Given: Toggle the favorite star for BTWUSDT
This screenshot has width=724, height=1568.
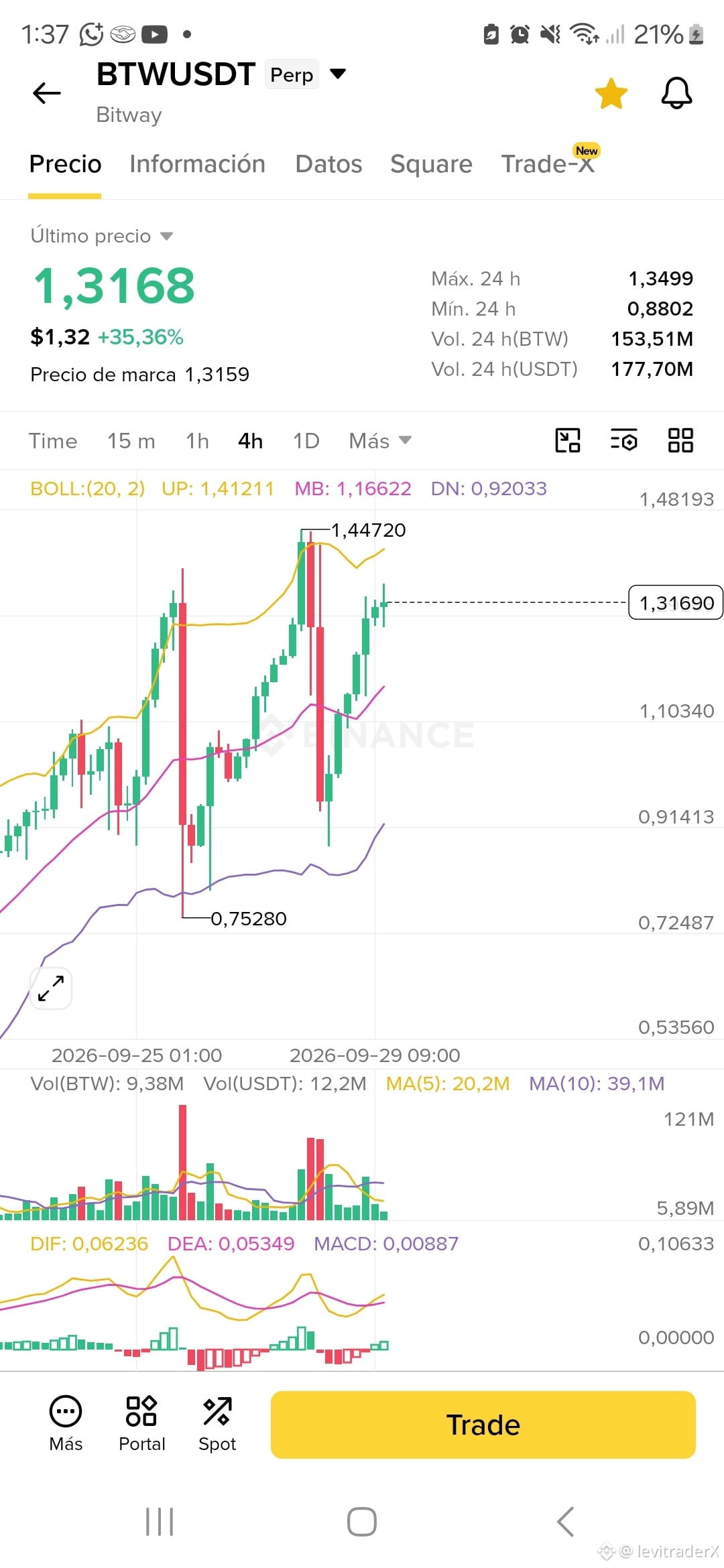Looking at the screenshot, I should tap(611, 93).
